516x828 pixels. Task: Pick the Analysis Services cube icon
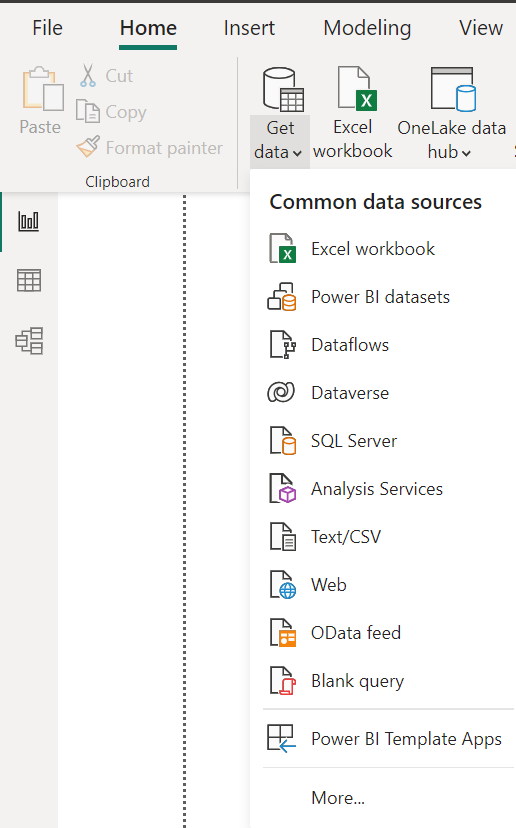click(283, 488)
